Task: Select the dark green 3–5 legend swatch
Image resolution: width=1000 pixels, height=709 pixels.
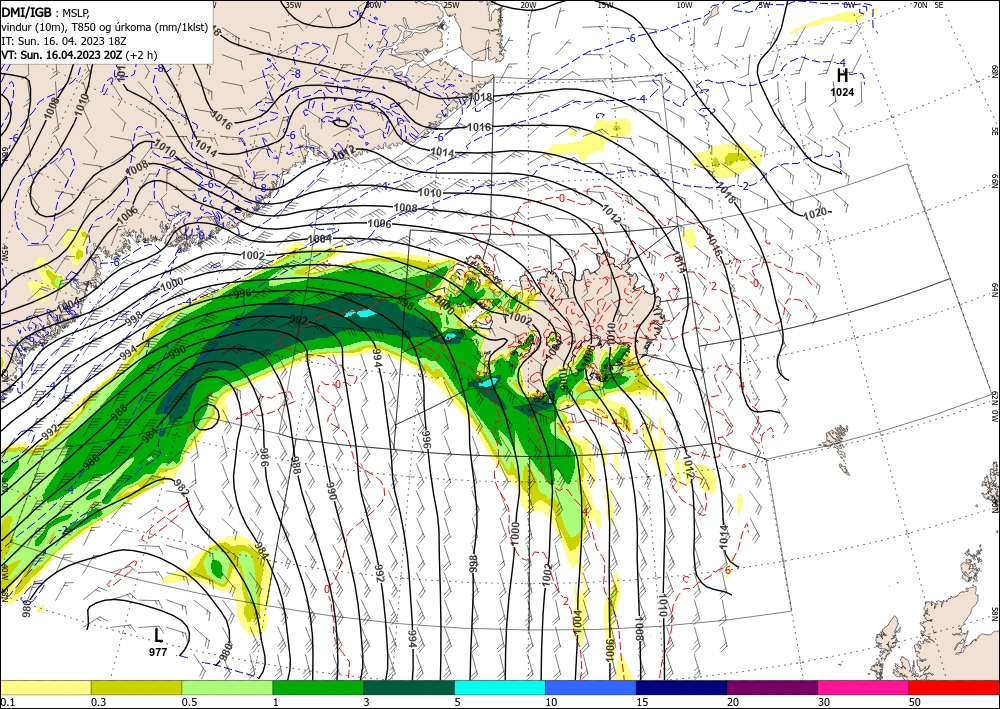Action: pyautogui.click(x=409, y=687)
